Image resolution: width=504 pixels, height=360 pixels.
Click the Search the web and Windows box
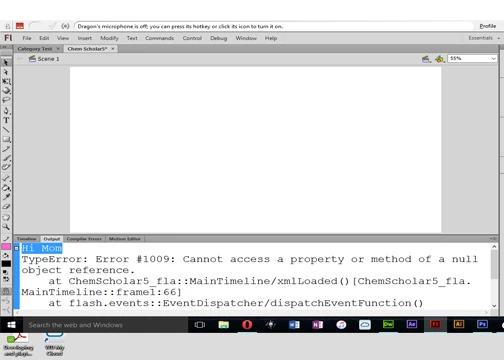point(105,325)
